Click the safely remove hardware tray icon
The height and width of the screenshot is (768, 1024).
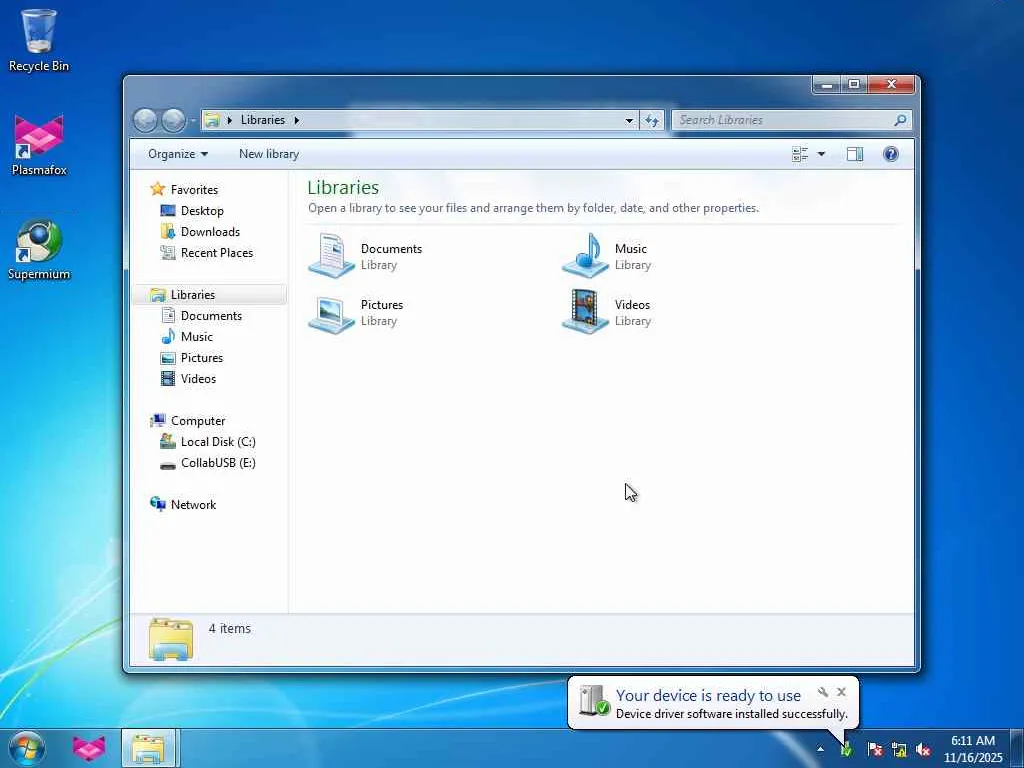click(846, 749)
